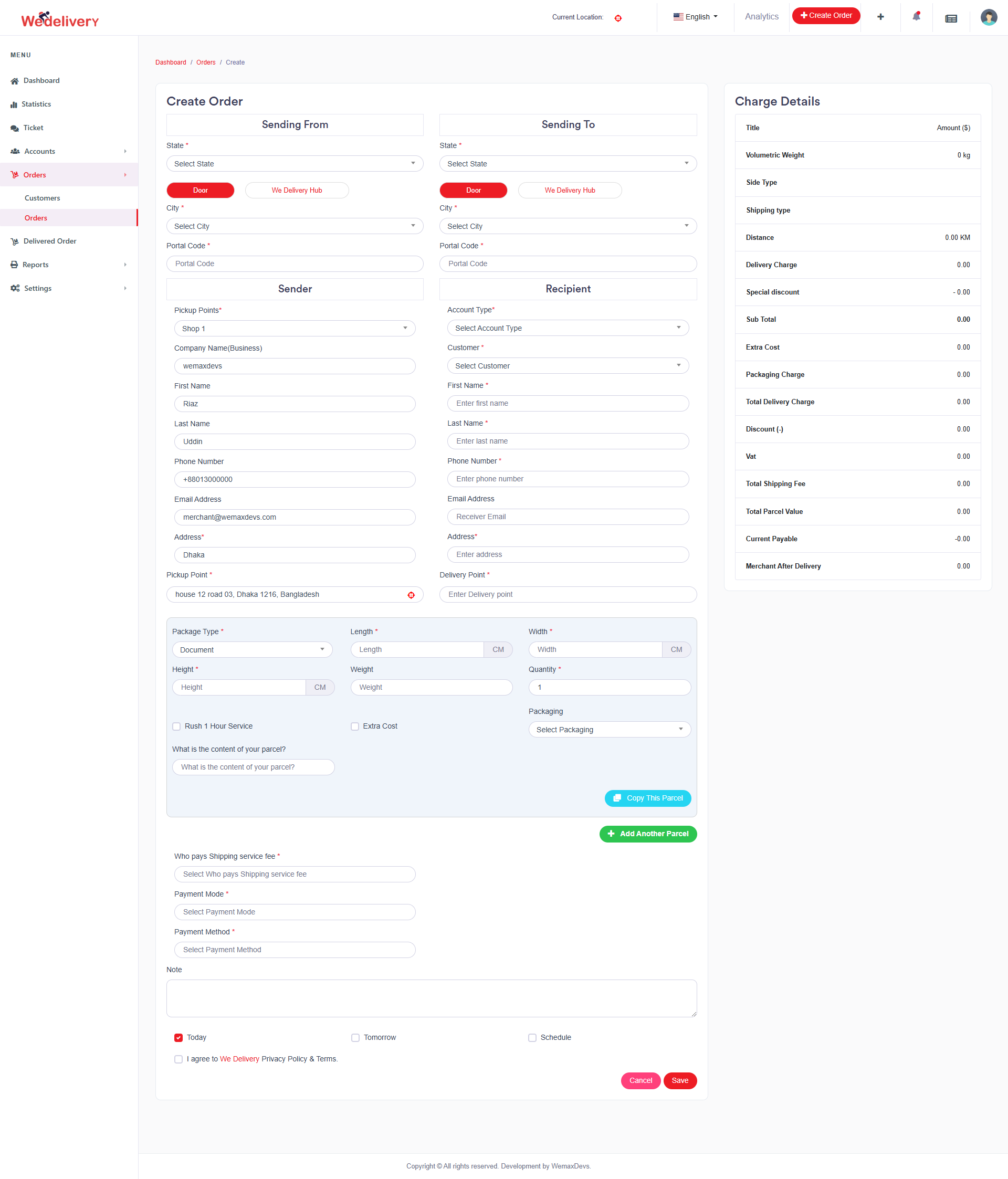Open the English language dropdown
Viewport: 1008px width, 1179px height.
(x=695, y=17)
